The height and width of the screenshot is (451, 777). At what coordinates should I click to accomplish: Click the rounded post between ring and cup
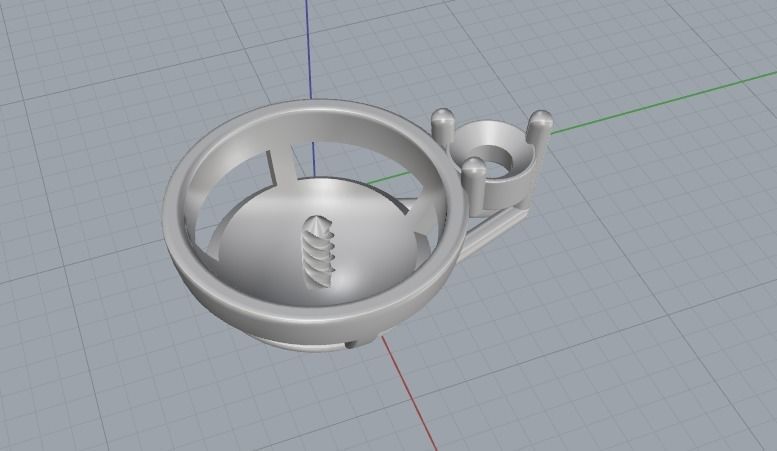click(x=442, y=125)
